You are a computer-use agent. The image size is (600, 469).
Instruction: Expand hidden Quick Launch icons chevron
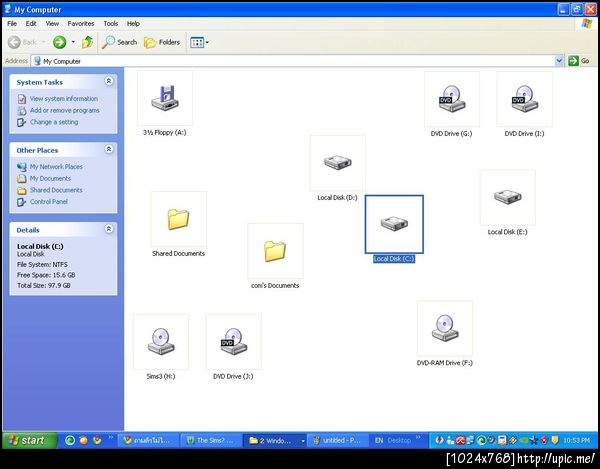click(x=111, y=437)
